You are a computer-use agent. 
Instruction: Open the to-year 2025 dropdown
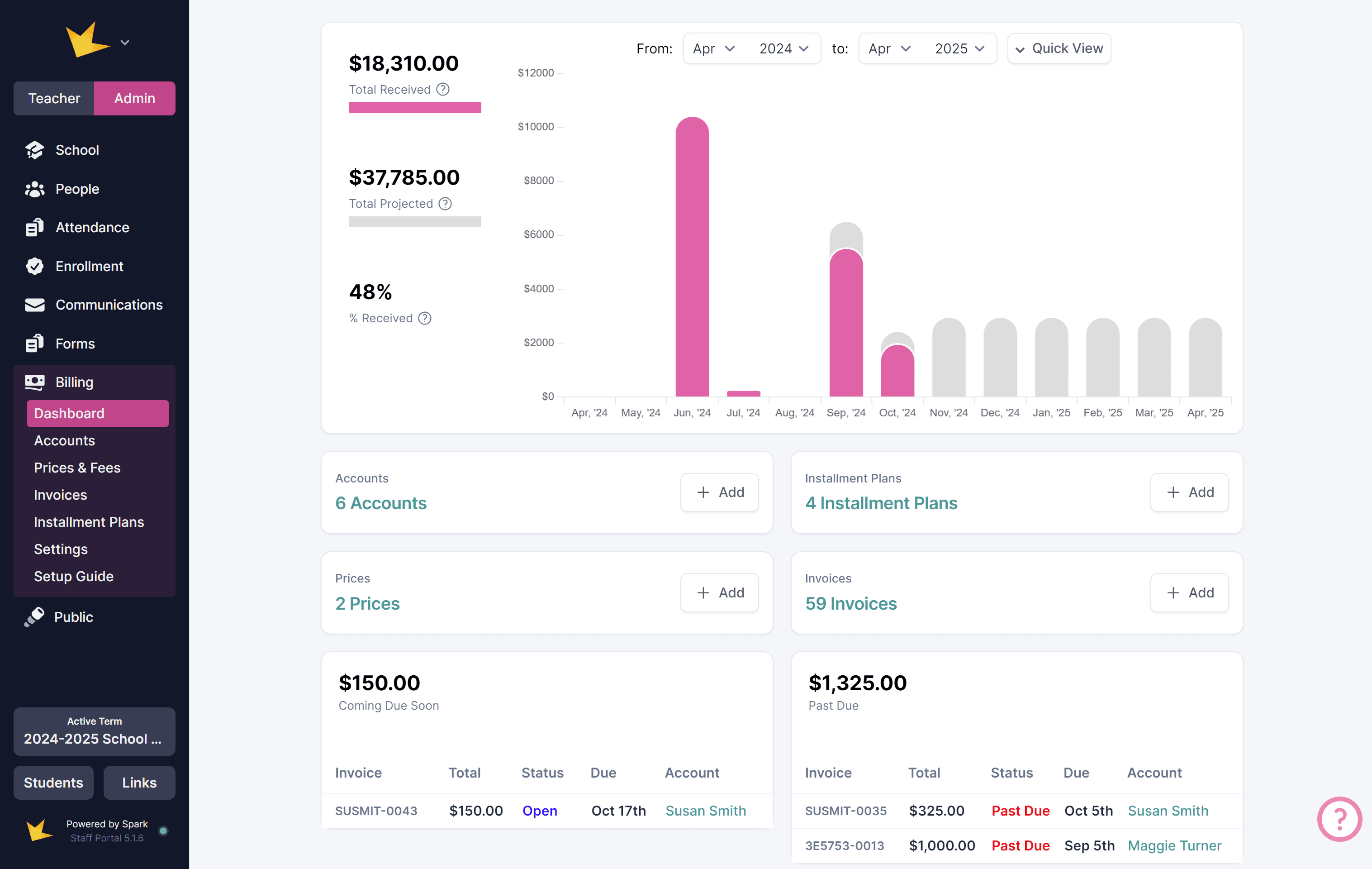point(959,48)
